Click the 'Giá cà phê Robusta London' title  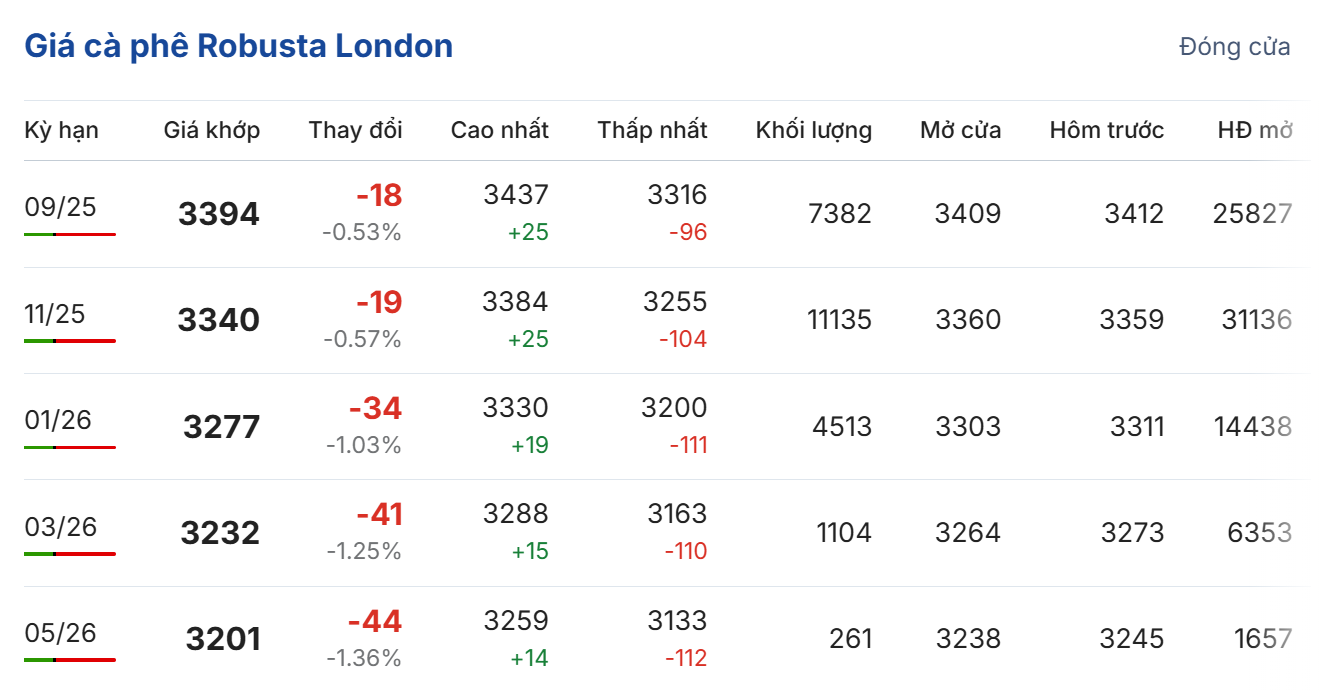click(x=238, y=46)
